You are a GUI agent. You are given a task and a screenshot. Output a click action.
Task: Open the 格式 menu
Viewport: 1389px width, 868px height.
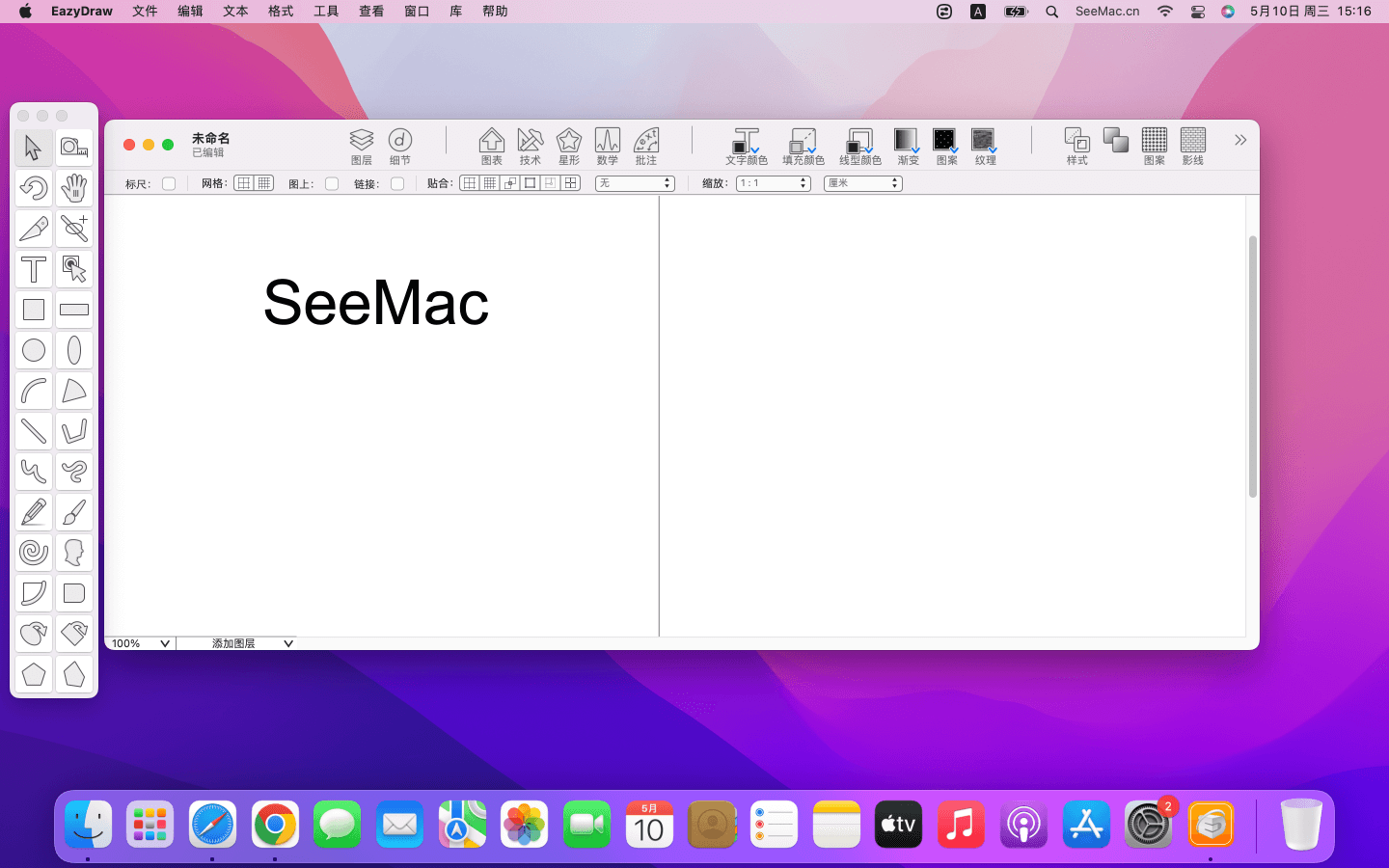(x=281, y=12)
